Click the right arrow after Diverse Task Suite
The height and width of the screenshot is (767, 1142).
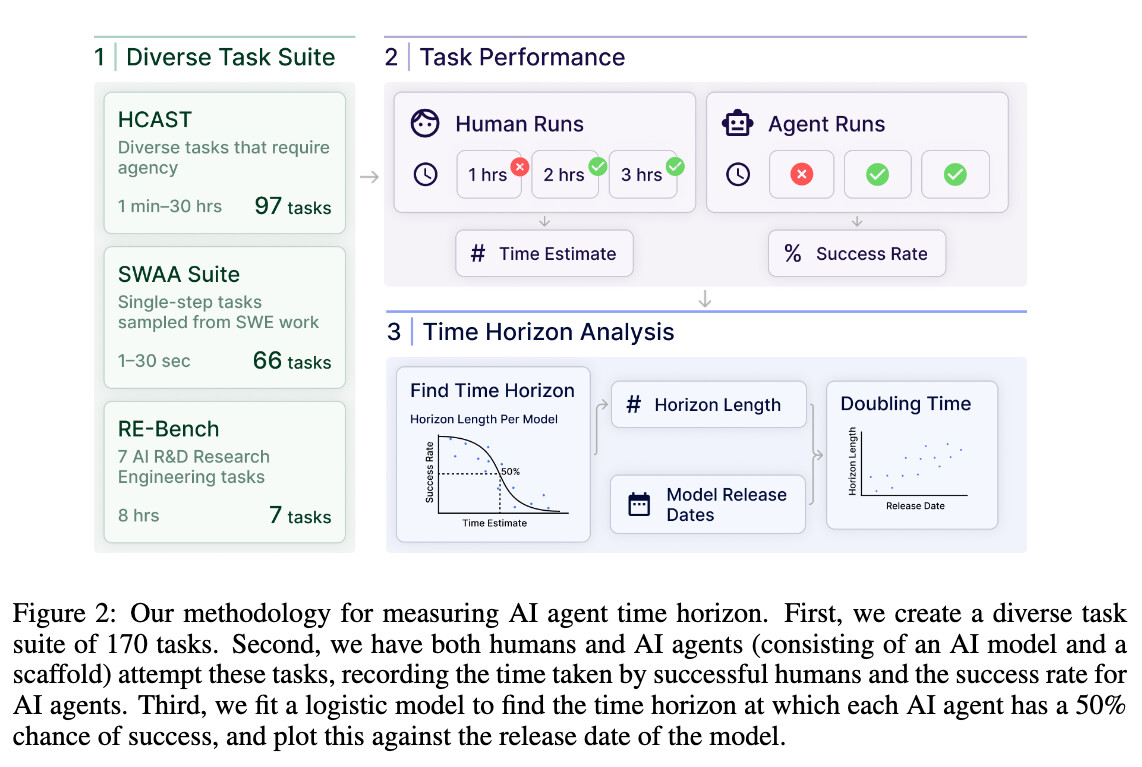369,177
